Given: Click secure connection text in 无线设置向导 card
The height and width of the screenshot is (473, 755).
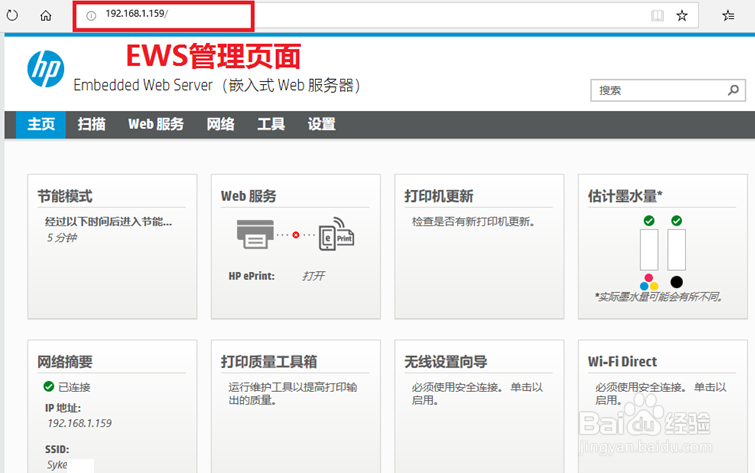Looking at the screenshot, I should (x=477, y=394).
